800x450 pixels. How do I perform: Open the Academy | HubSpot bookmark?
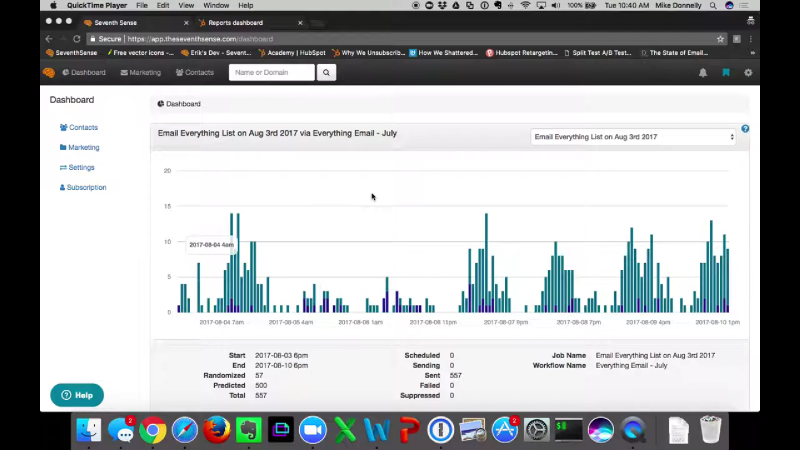pyautogui.click(x=295, y=53)
